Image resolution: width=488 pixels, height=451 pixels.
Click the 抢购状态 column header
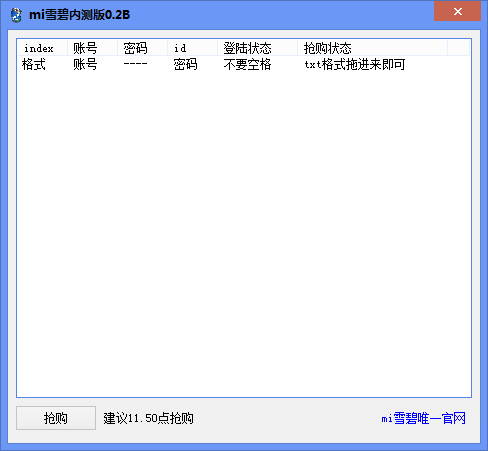[372, 48]
